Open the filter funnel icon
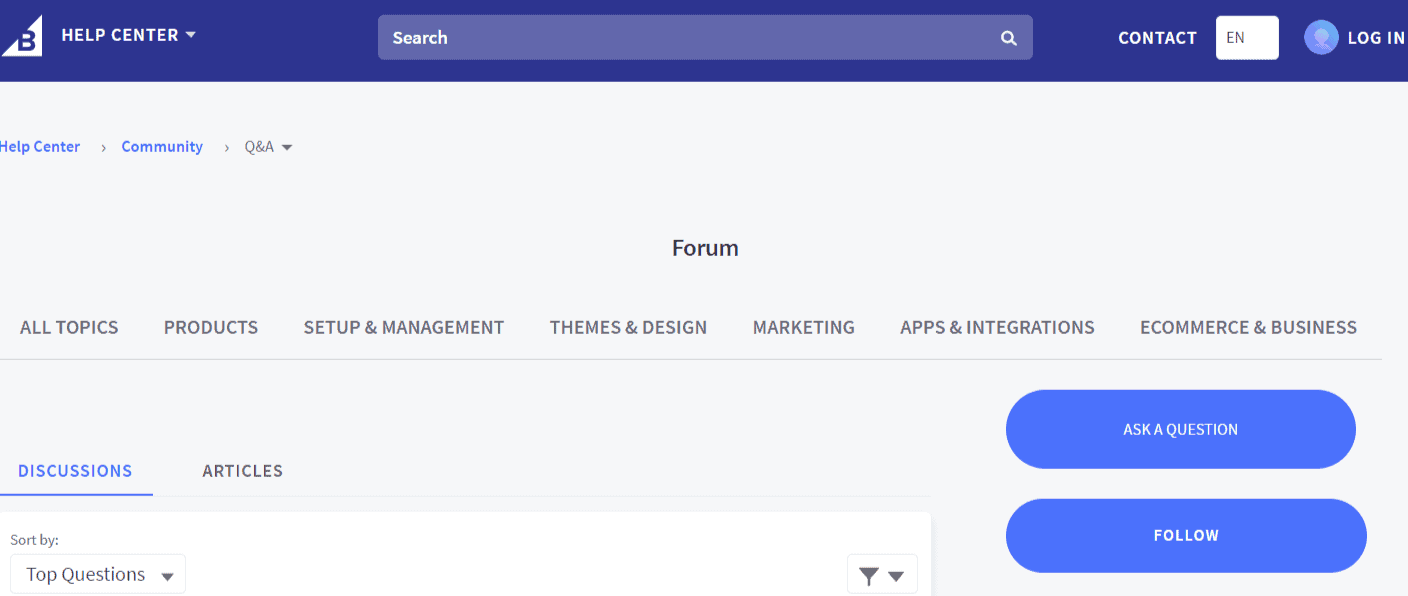The width and height of the screenshot is (1408, 596). coord(867,573)
